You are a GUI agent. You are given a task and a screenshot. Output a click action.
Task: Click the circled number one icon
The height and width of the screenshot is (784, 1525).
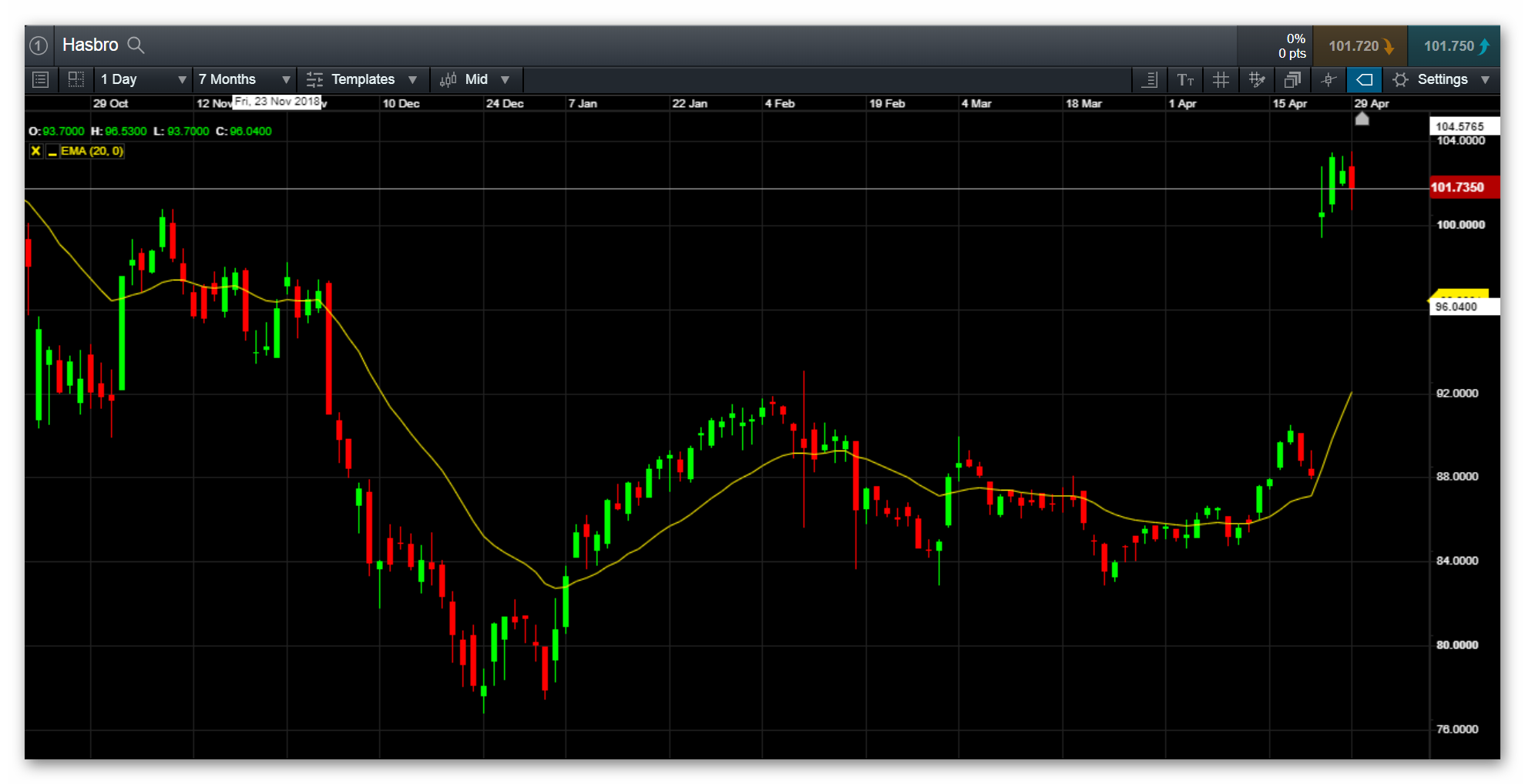click(39, 45)
